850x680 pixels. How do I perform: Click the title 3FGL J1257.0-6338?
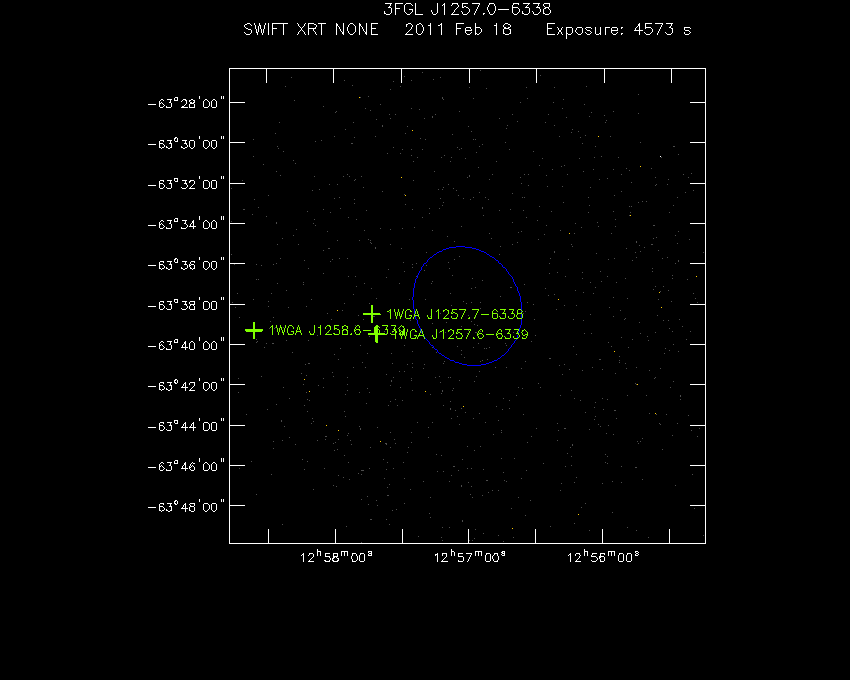[467, 9]
